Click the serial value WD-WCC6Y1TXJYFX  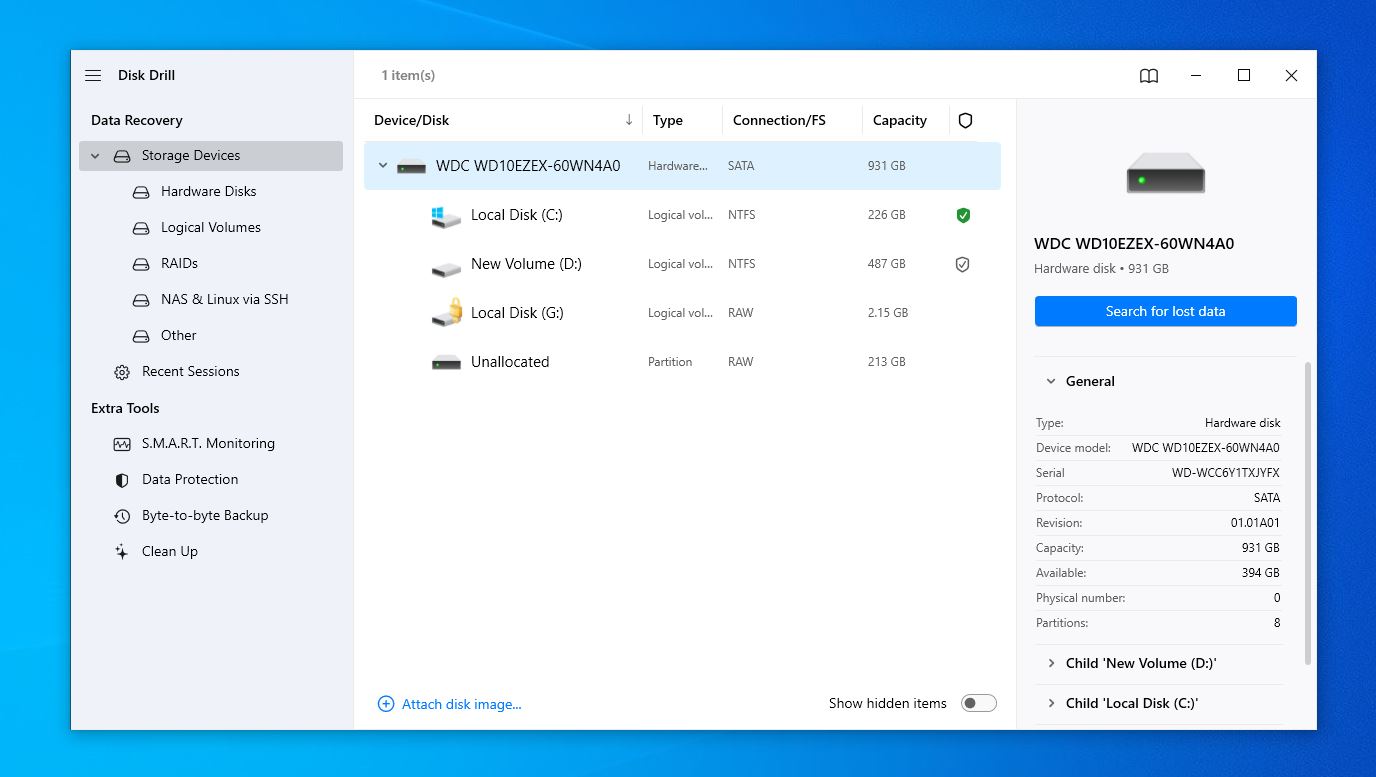click(1226, 473)
